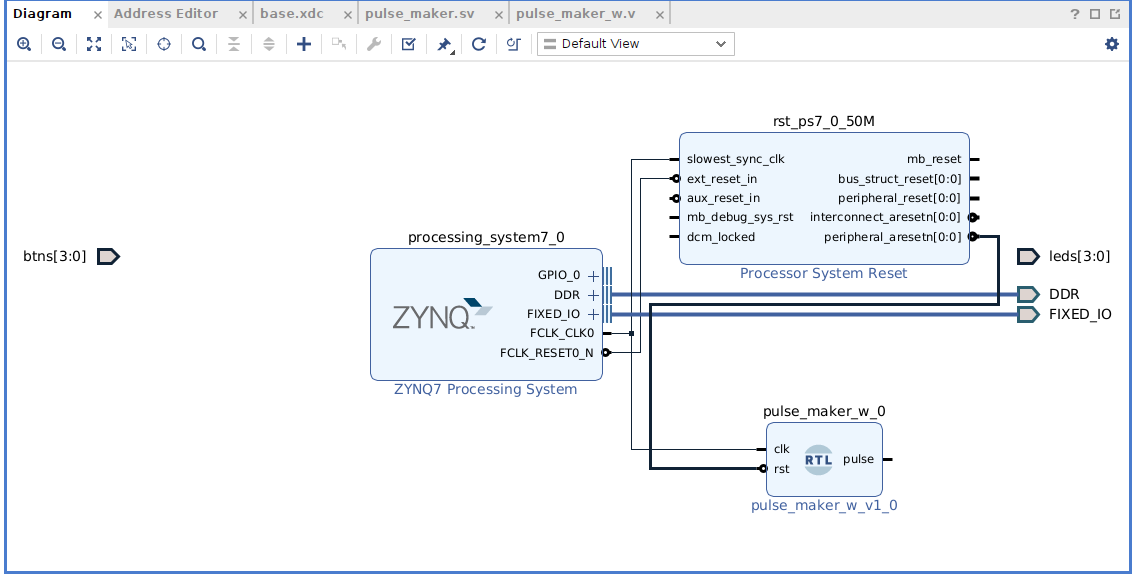Open the Default View dropdown
Screen dimensions: 1135x575
pyautogui.click(x=635, y=44)
